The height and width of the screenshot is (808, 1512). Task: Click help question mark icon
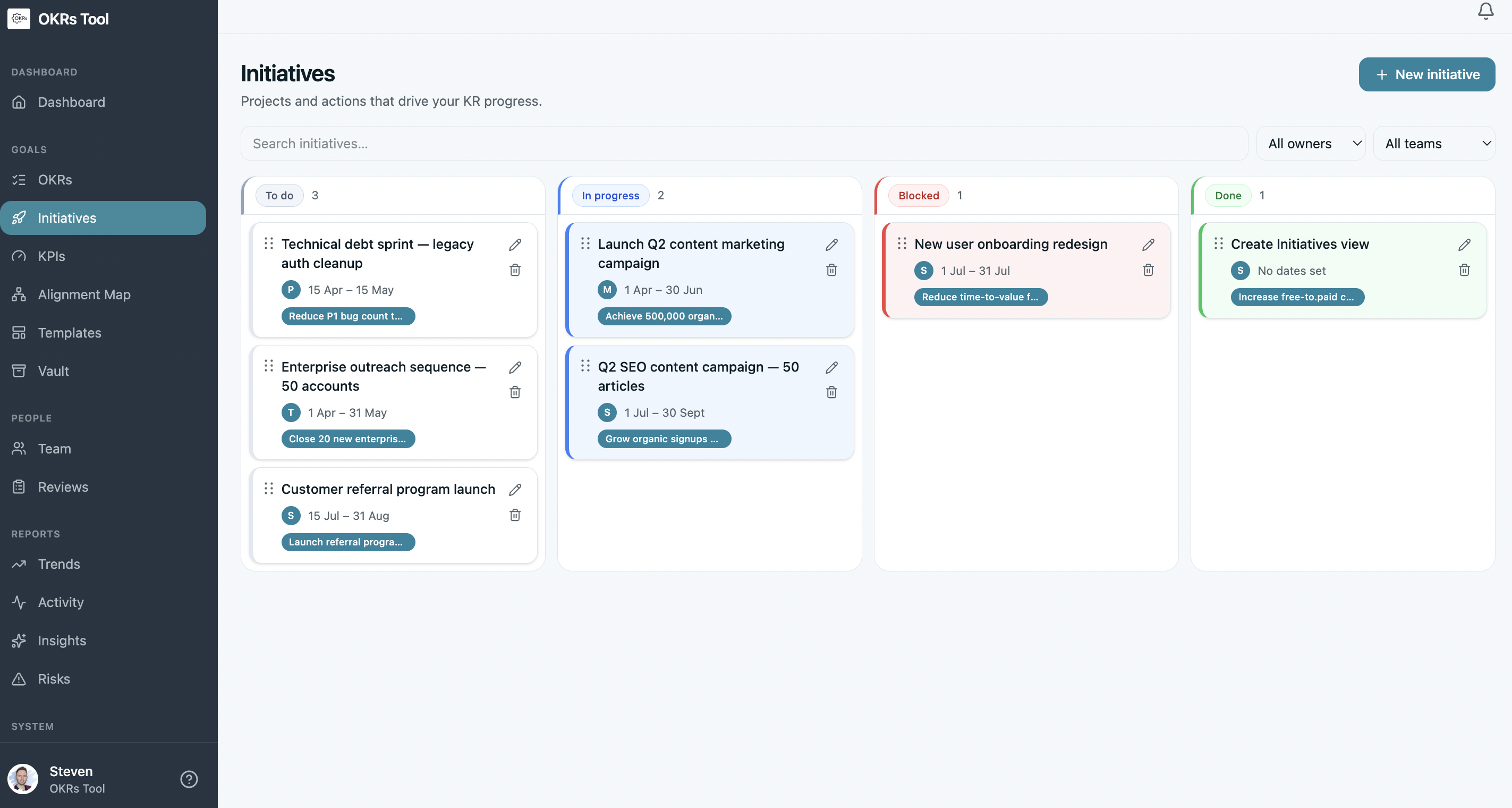pyautogui.click(x=189, y=779)
